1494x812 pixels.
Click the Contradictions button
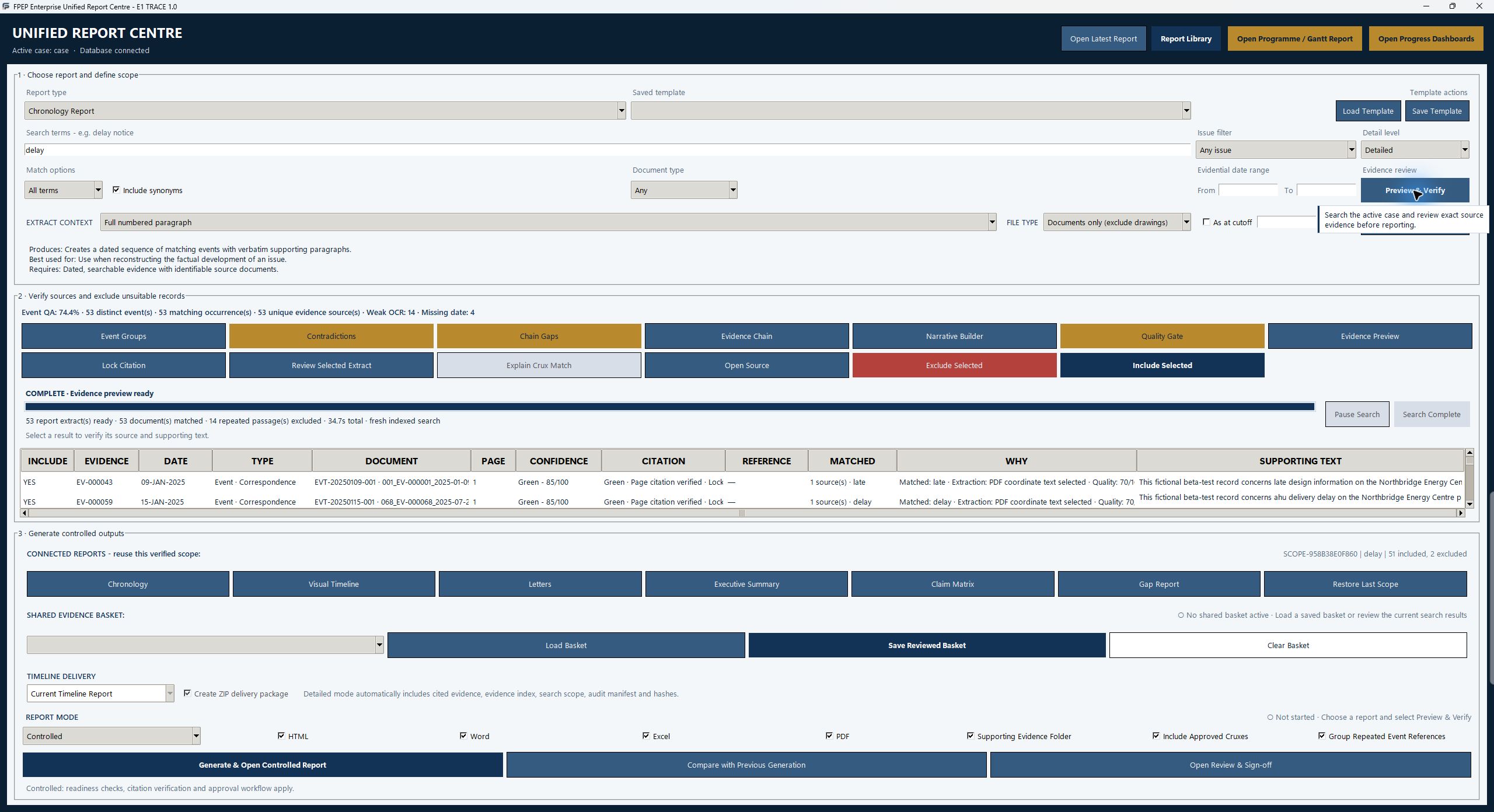pos(331,336)
